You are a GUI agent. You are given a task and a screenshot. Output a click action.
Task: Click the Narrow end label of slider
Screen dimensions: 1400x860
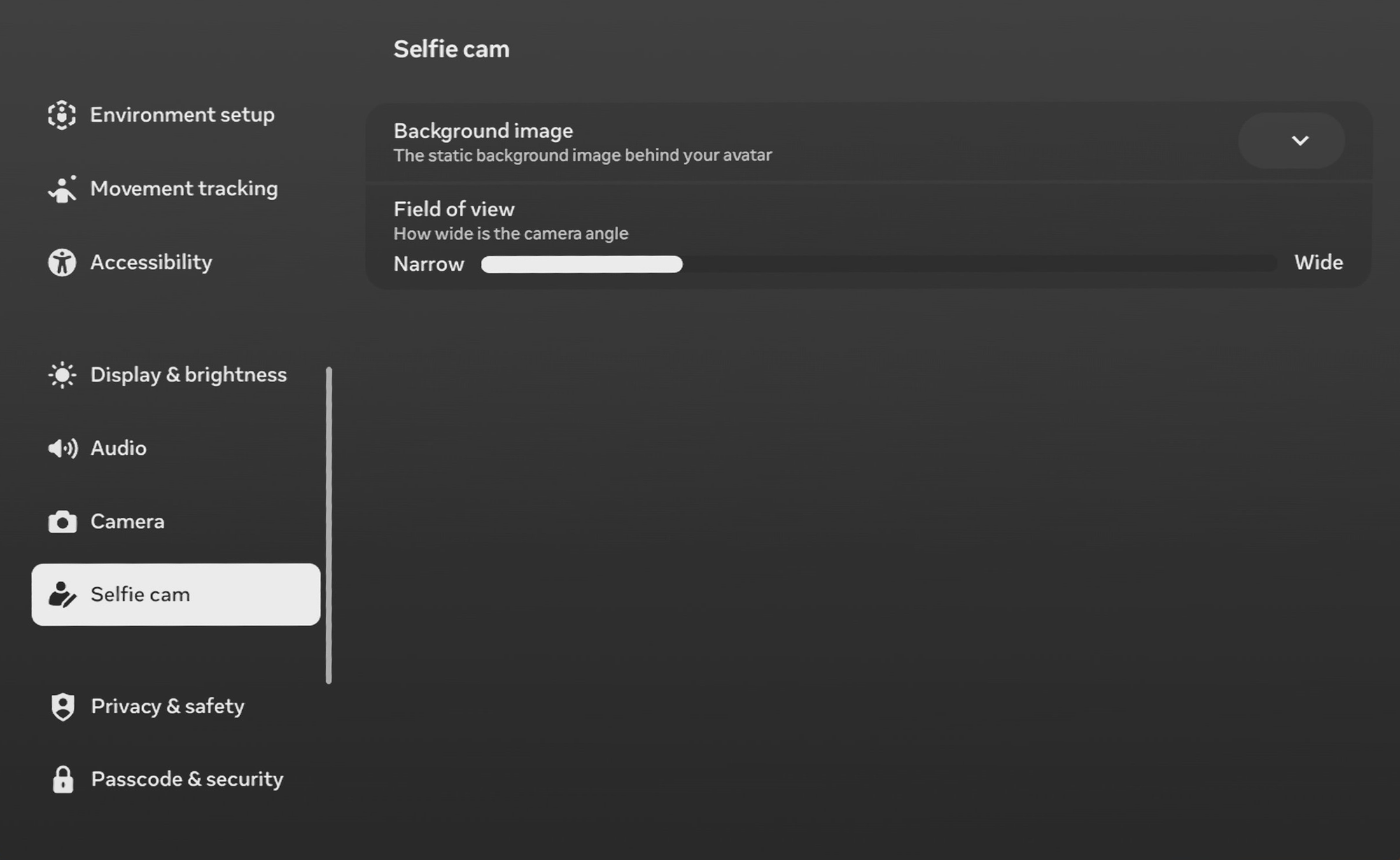click(428, 264)
